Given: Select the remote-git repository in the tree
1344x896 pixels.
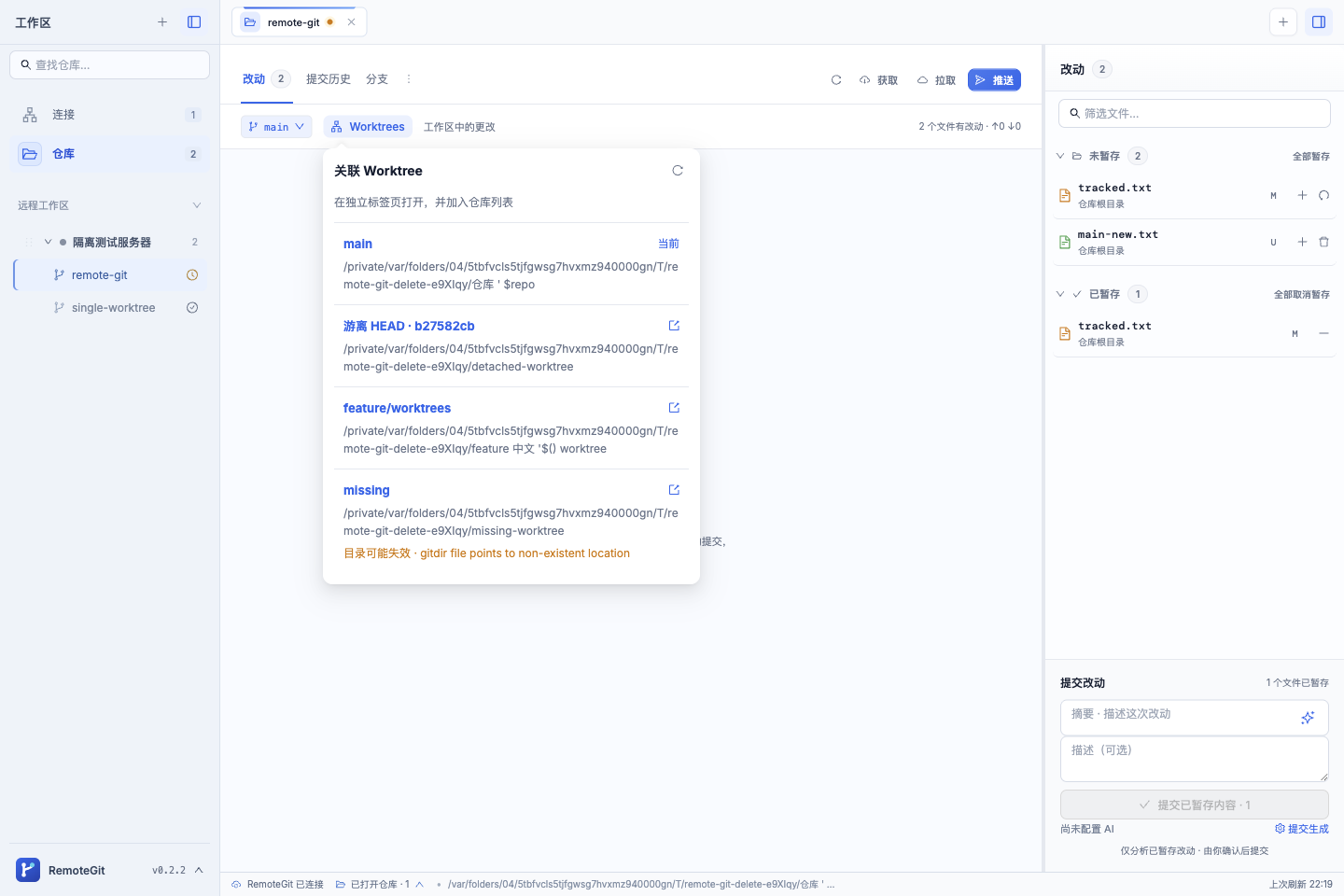Looking at the screenshot, I should pos(110,275).
